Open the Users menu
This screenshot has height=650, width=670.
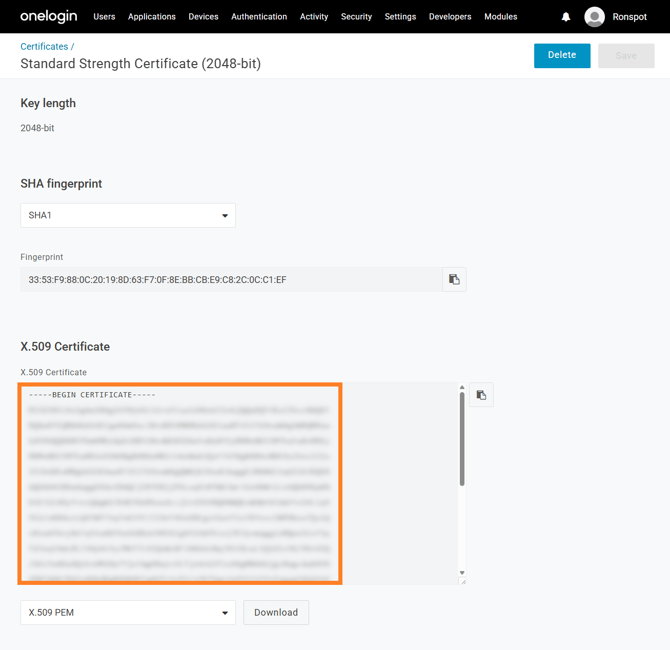click(x=104, y=17)
